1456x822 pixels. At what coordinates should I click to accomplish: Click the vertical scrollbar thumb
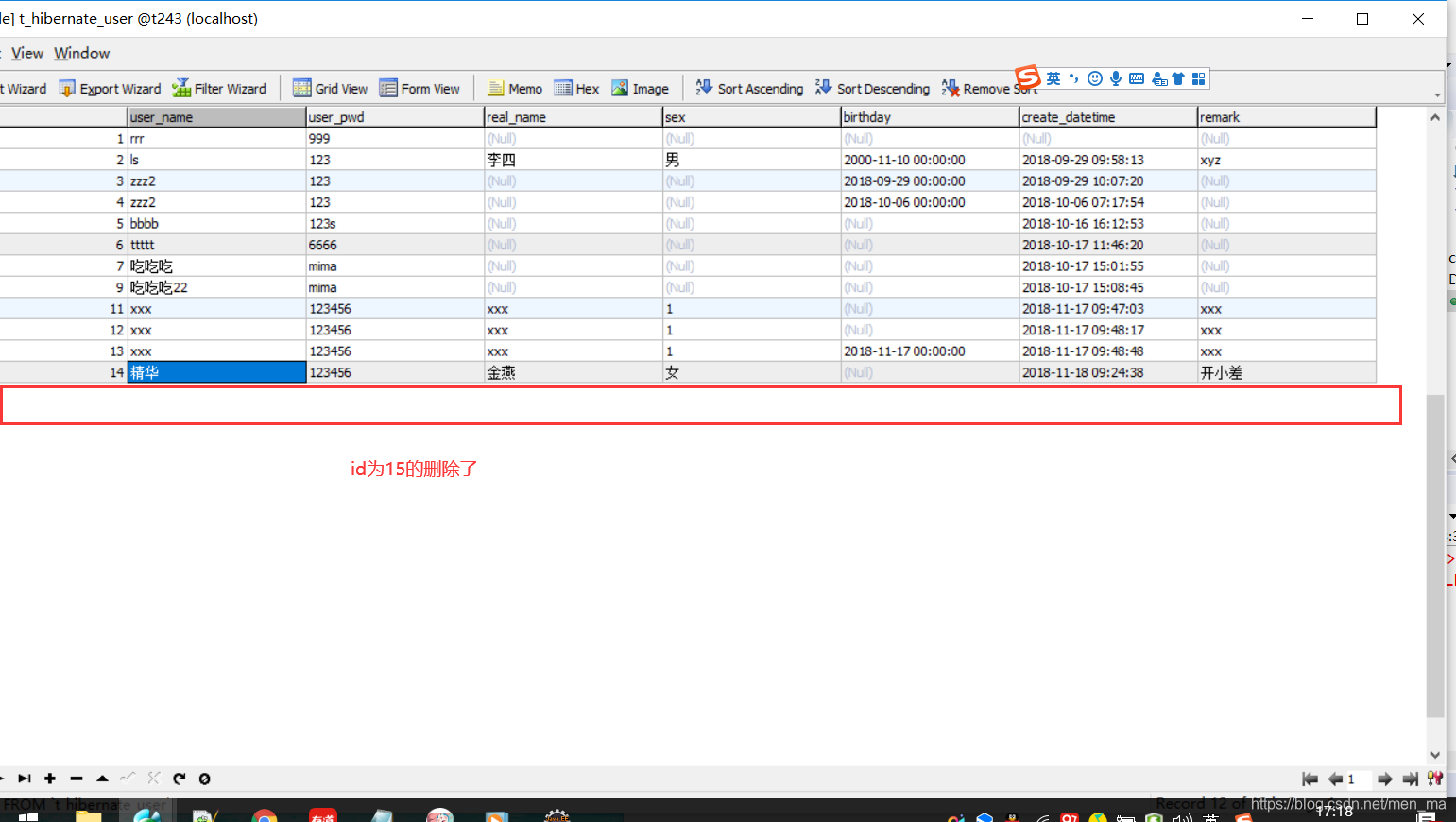tap(1435, 557)
